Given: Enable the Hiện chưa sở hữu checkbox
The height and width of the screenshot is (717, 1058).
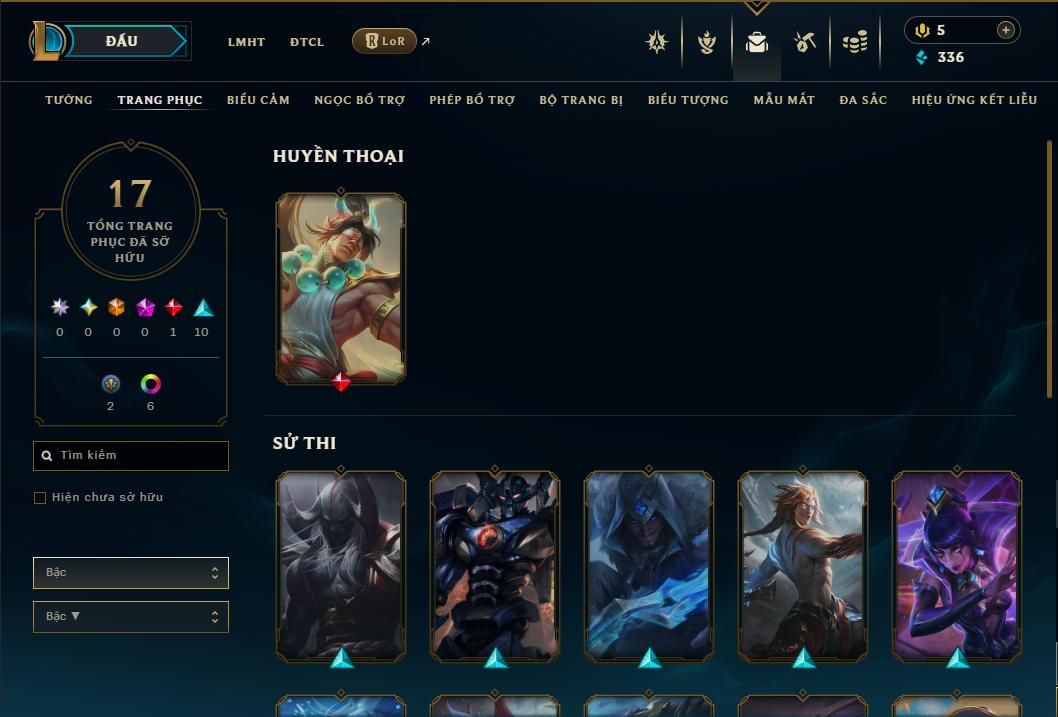Looking at the screenshot, I should click(40, 498).
